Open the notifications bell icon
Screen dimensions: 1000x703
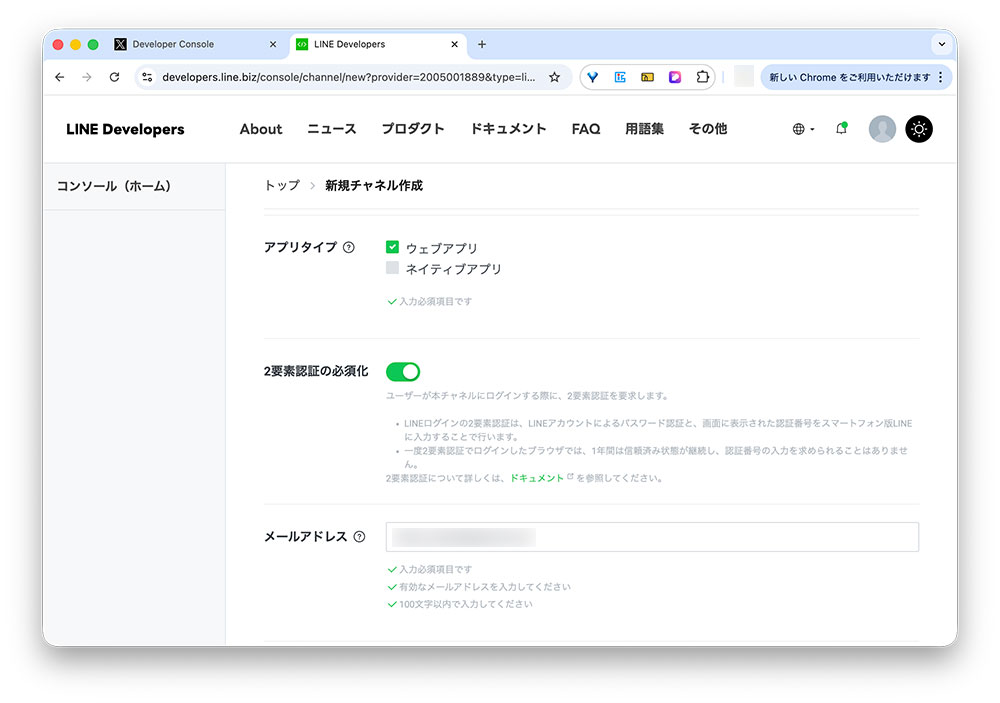click(841, 129)
